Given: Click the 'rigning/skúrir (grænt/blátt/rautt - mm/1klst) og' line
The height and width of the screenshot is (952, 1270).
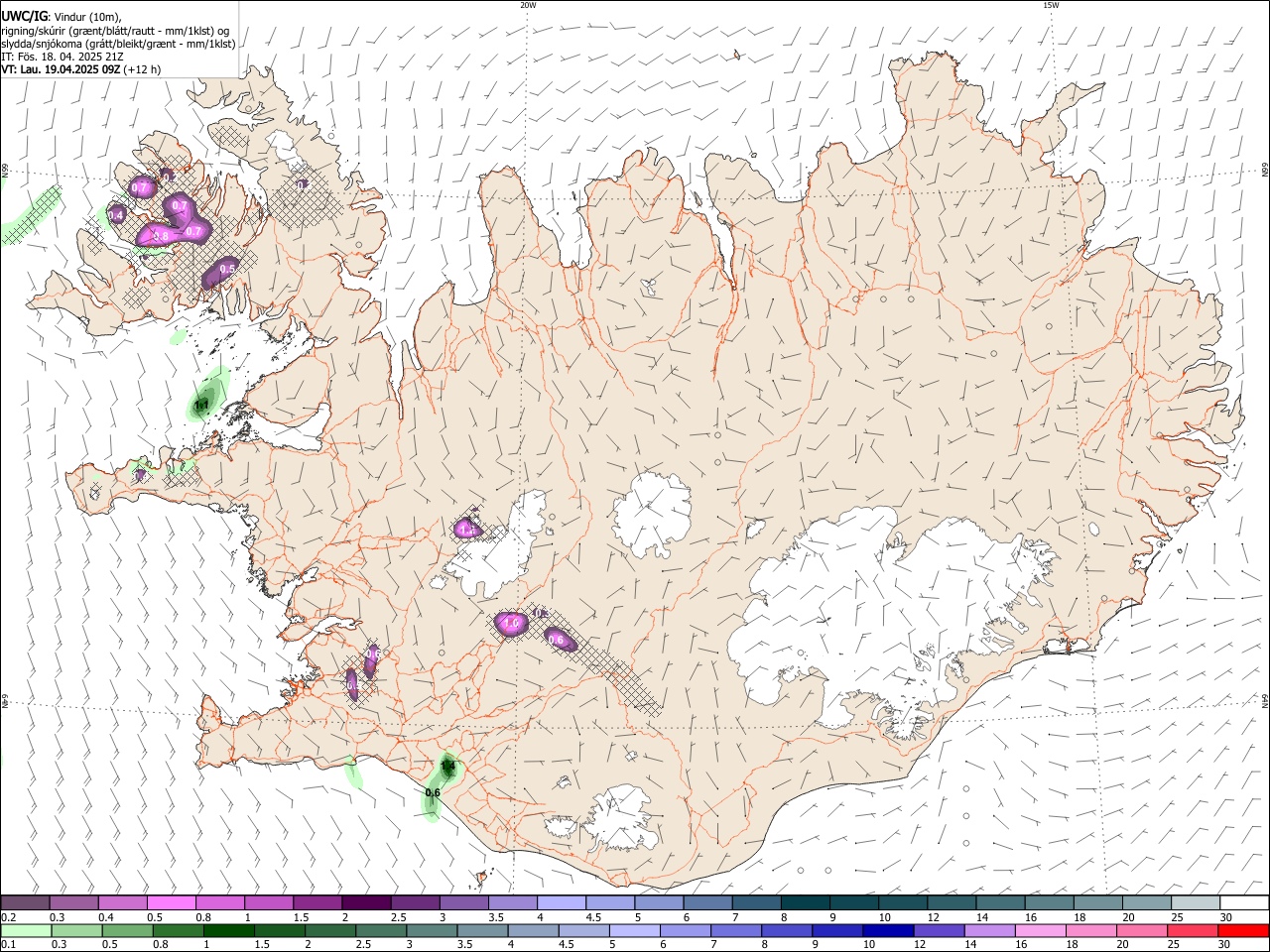Looking at the screenshot, I should 114,30.
